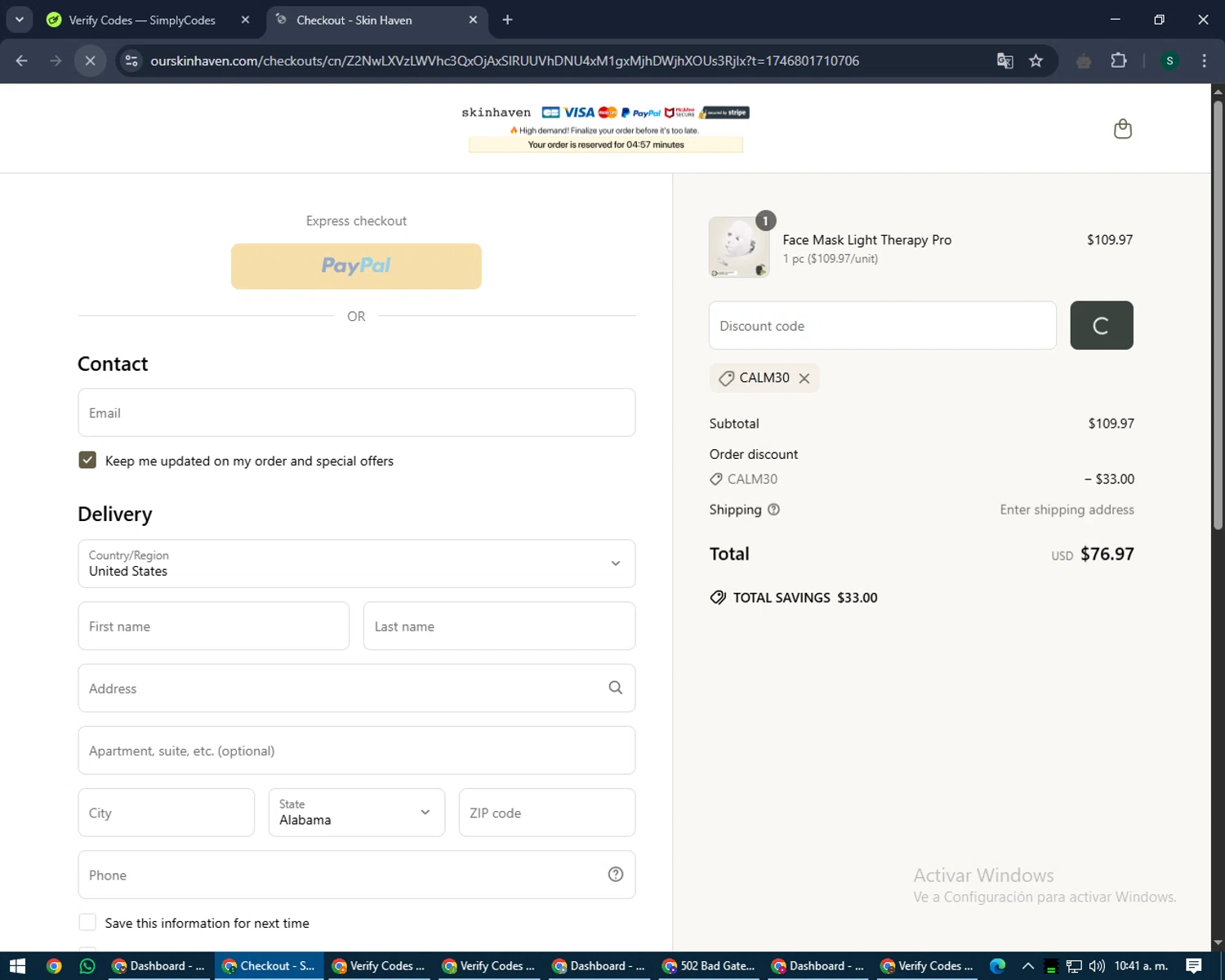Click the TOTAL SAVINGS $33.00 text

(804, 598)
